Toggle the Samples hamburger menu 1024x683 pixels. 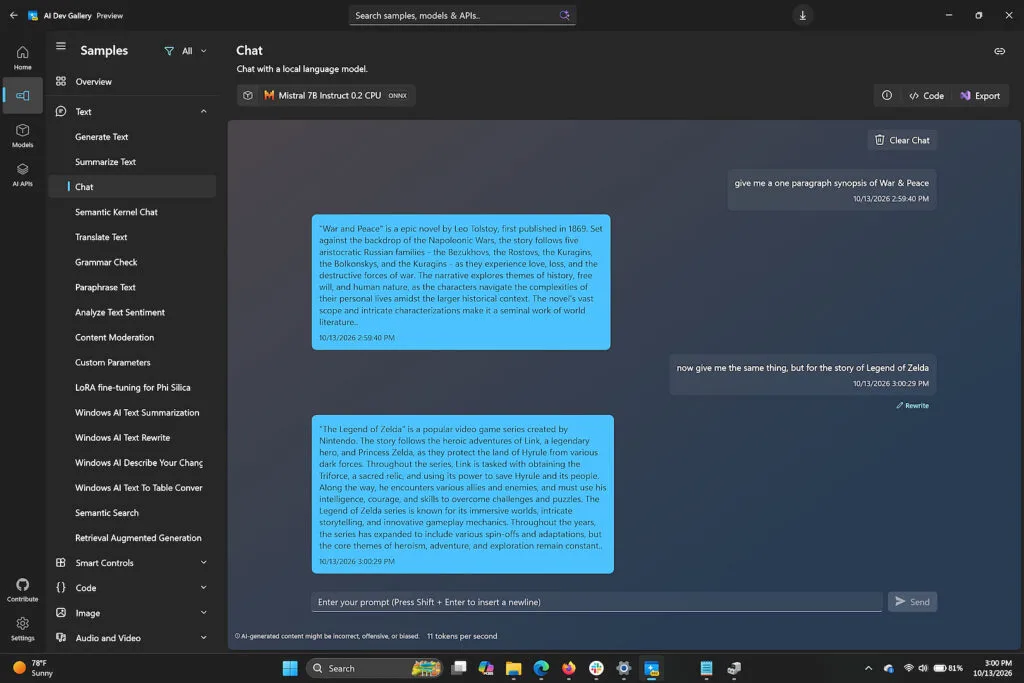[61, 46]
